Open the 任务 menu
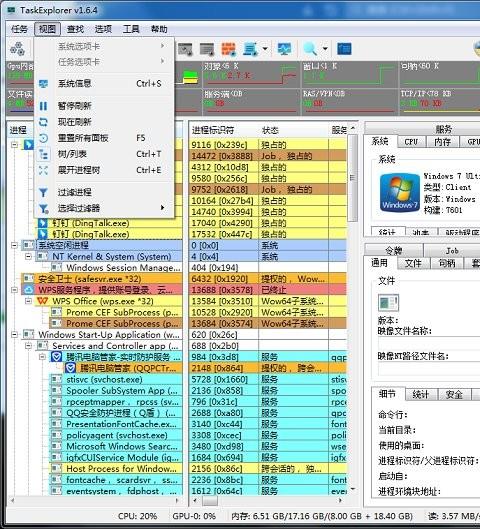Screen dimensions: 480x529 [x=19, y=29]
